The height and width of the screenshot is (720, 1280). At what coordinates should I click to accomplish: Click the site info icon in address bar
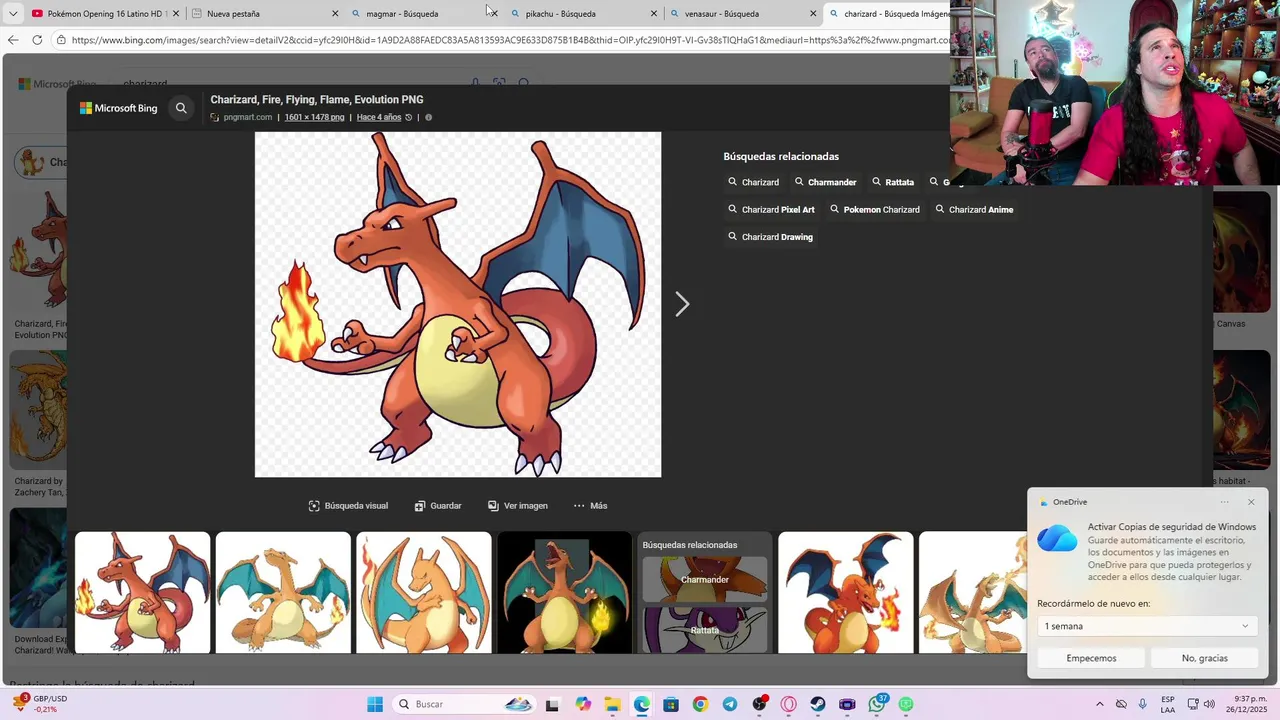pos(61,40)
